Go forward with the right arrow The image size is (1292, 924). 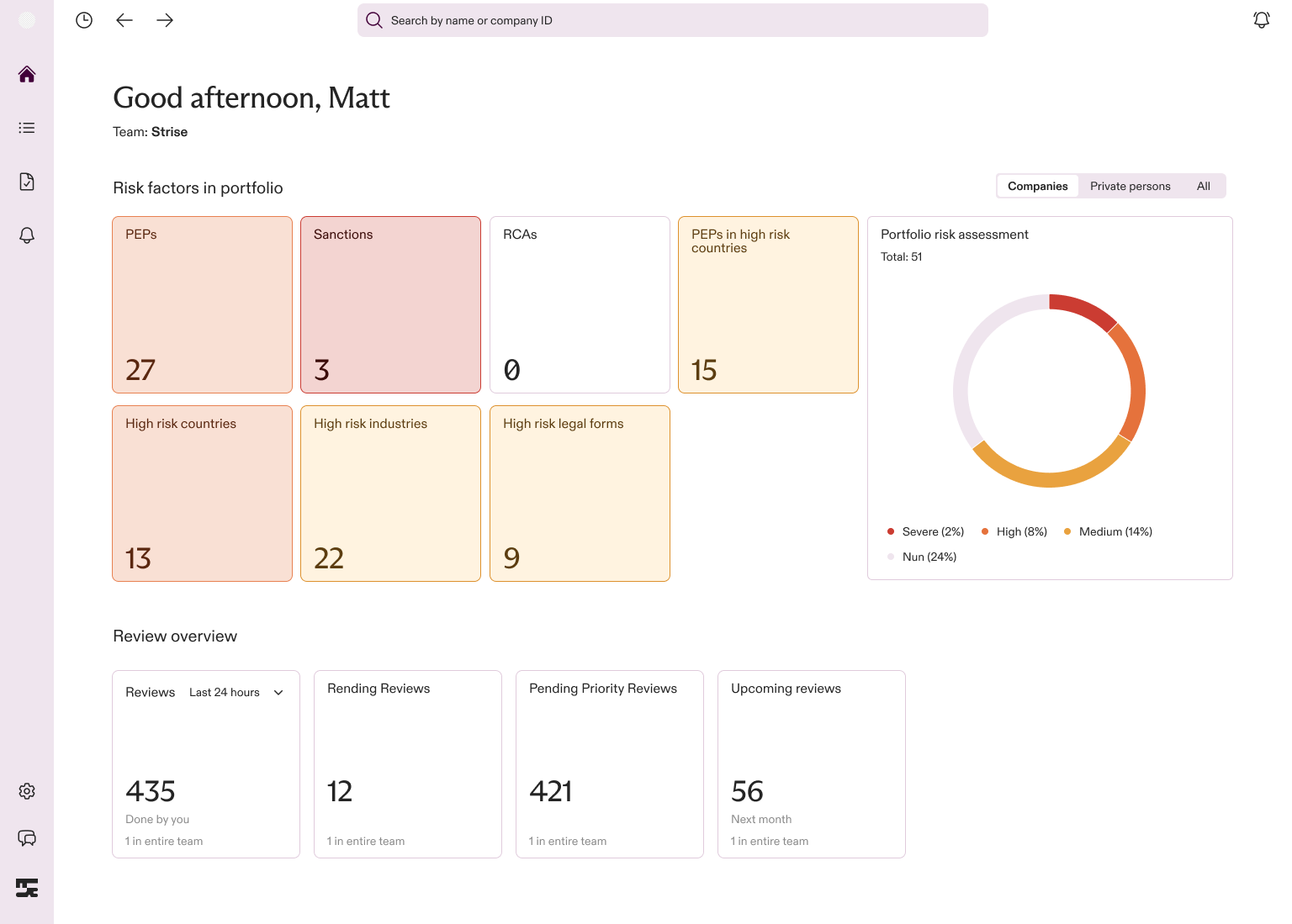pos(165,20)
